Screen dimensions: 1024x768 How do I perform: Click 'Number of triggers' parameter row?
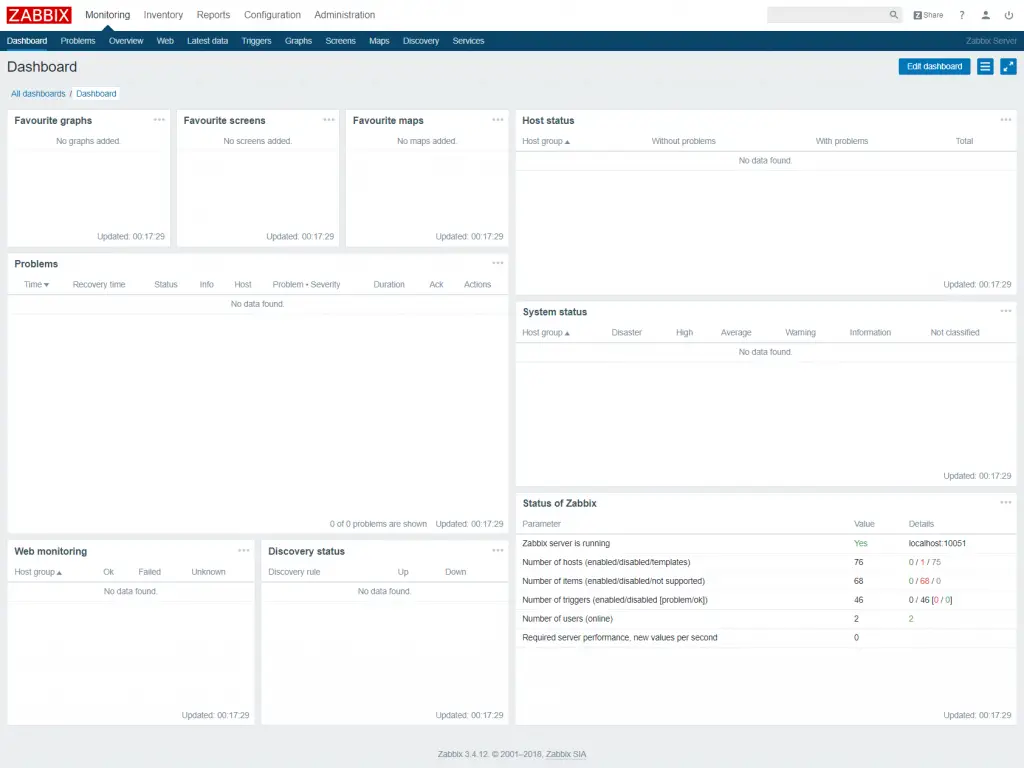[766, 600]
